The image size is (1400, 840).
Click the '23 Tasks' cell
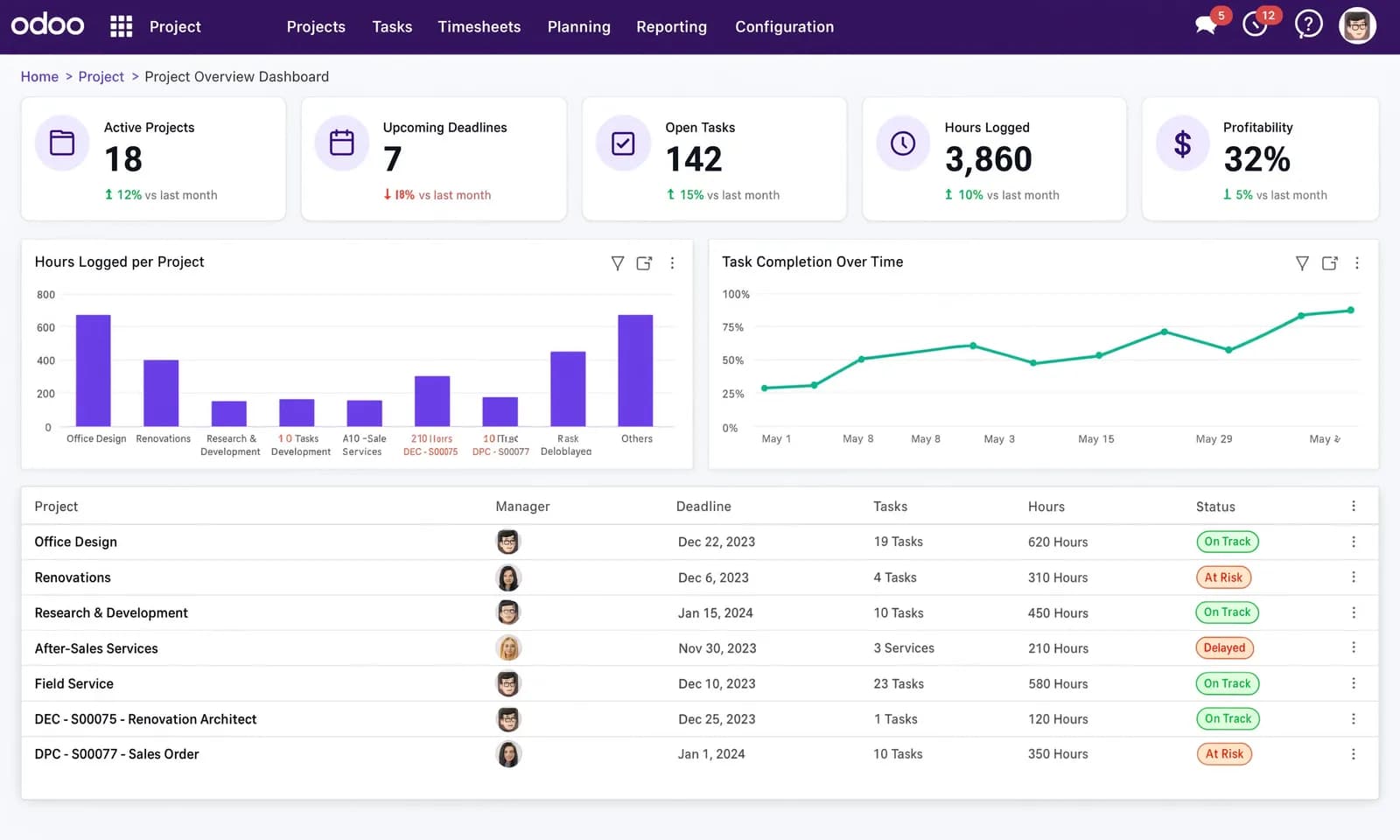tap(899, 683)
